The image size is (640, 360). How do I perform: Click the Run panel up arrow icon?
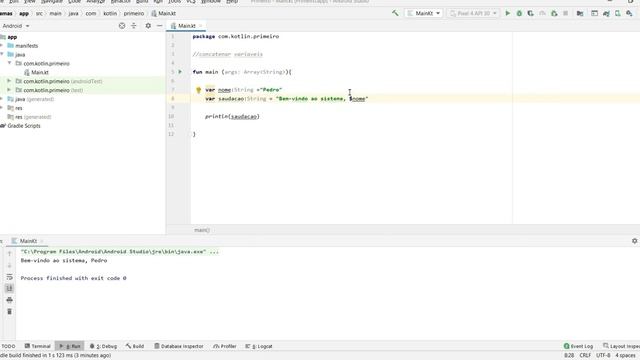tap(9, 254)
